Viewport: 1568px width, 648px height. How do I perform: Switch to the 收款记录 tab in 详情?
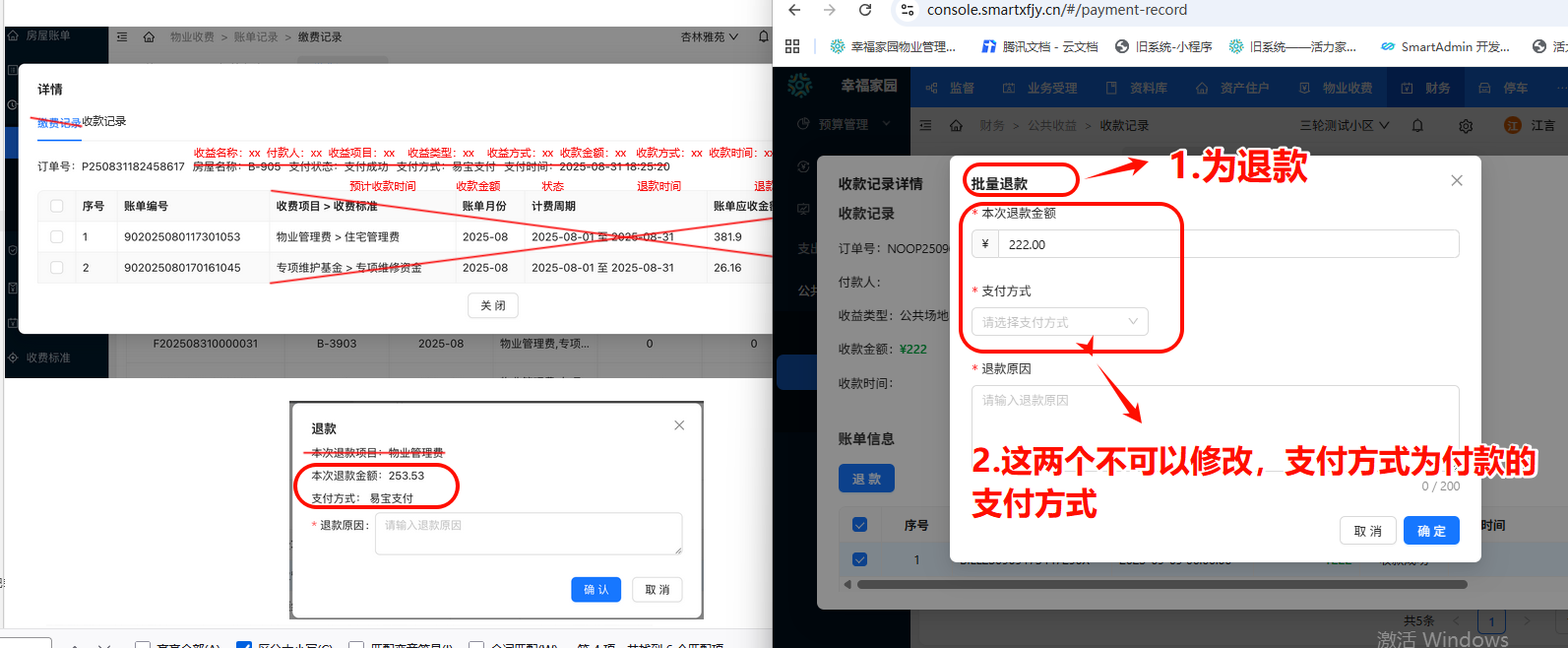click(x=104, y=121)
